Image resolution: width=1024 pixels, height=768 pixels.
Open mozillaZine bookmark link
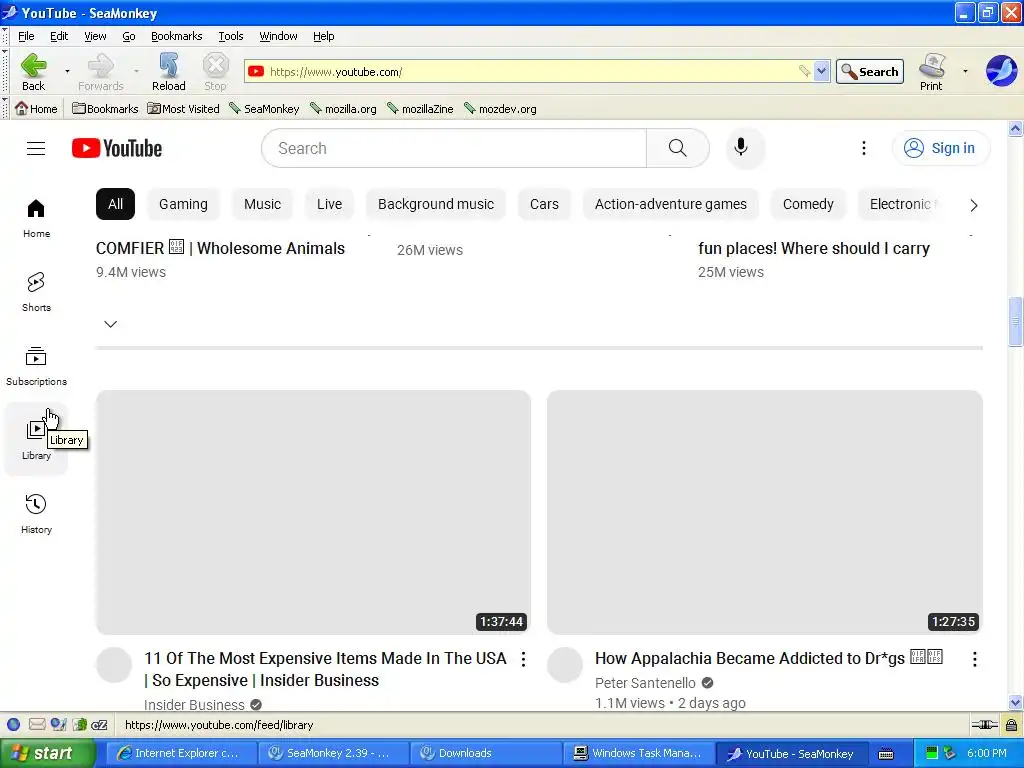pyautogui.click(x=421, y=108)
